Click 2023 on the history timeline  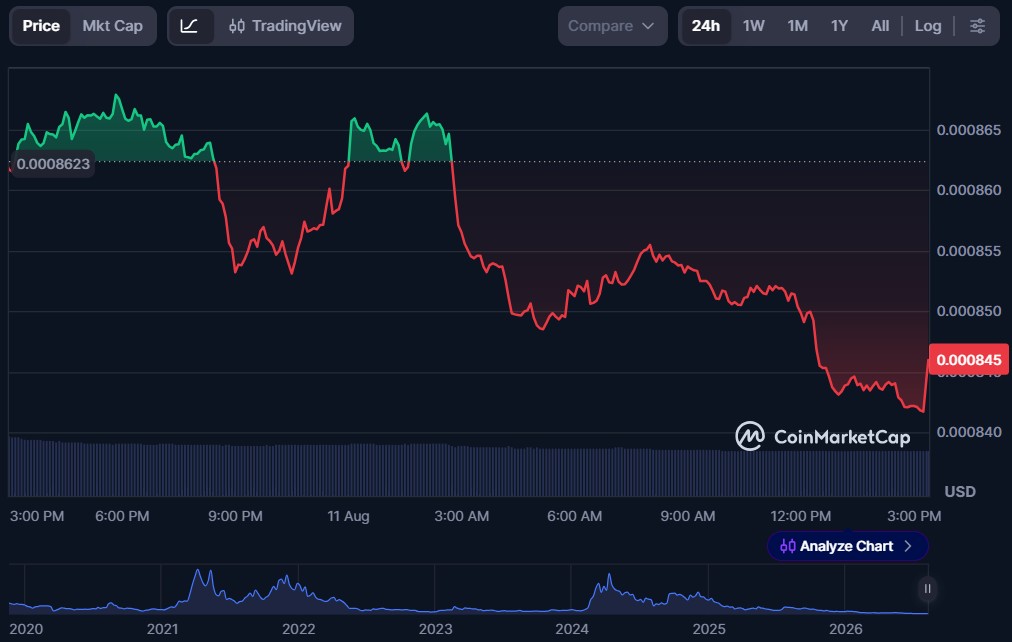click(435, 629)
